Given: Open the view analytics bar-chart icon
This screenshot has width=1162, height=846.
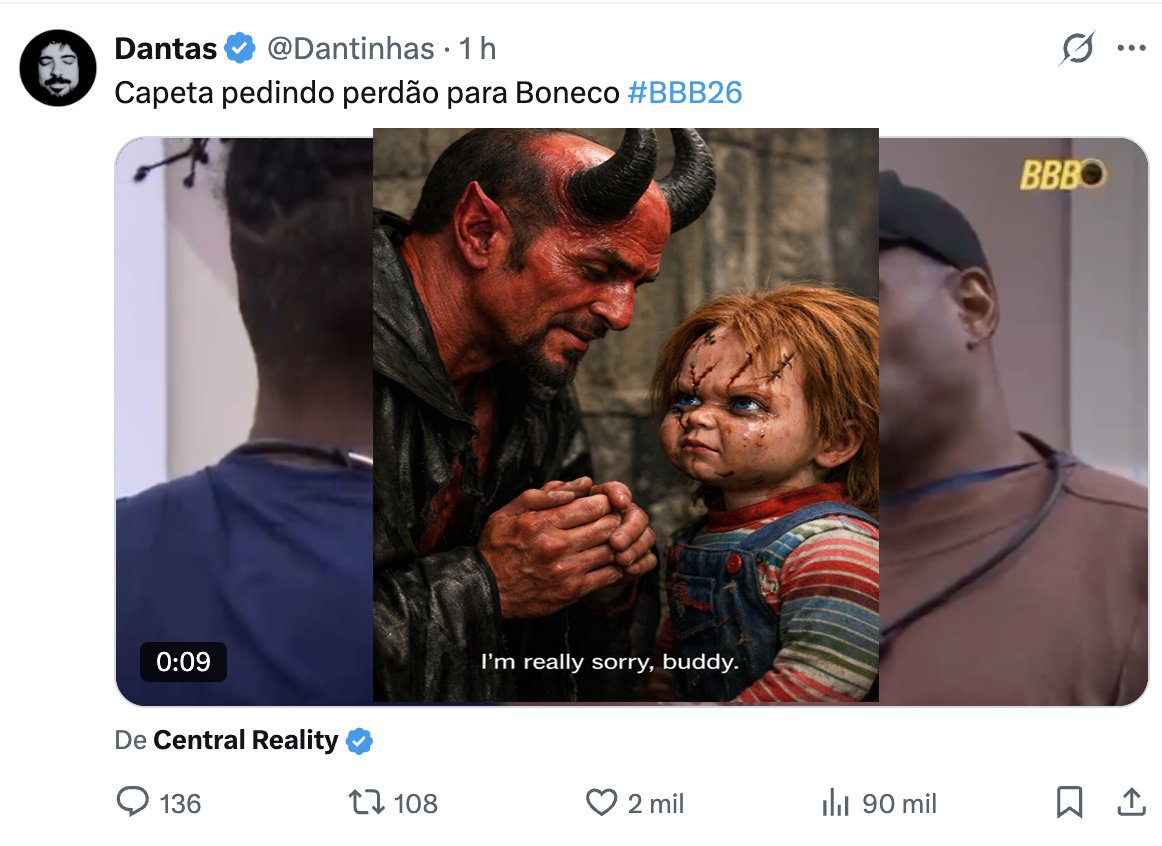Looking at the screenshot, I should [834, 802].
